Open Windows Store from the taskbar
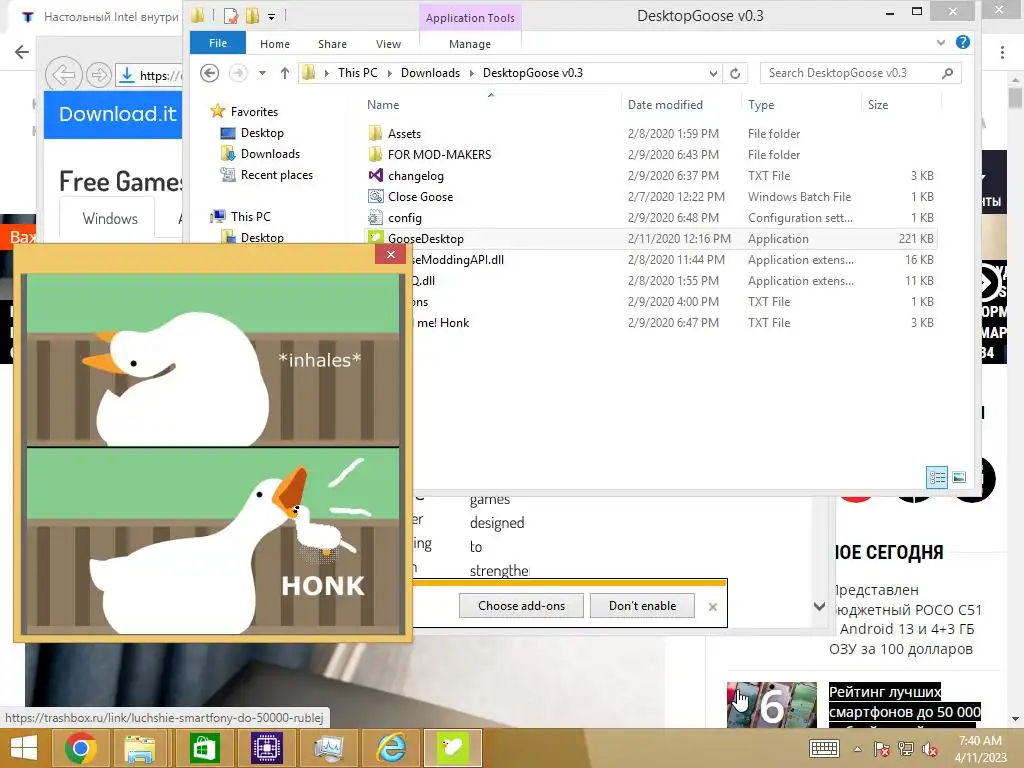Screen dimensions: 1024x768 tap(204, 748)
